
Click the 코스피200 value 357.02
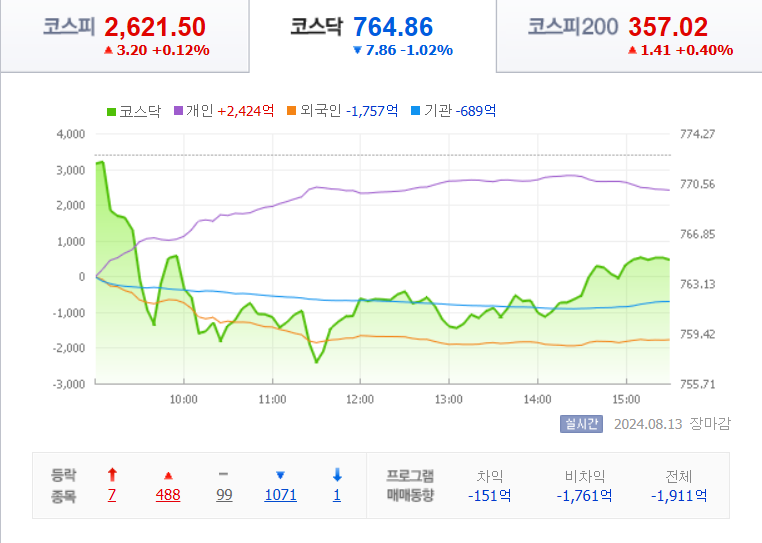[668, 27]
